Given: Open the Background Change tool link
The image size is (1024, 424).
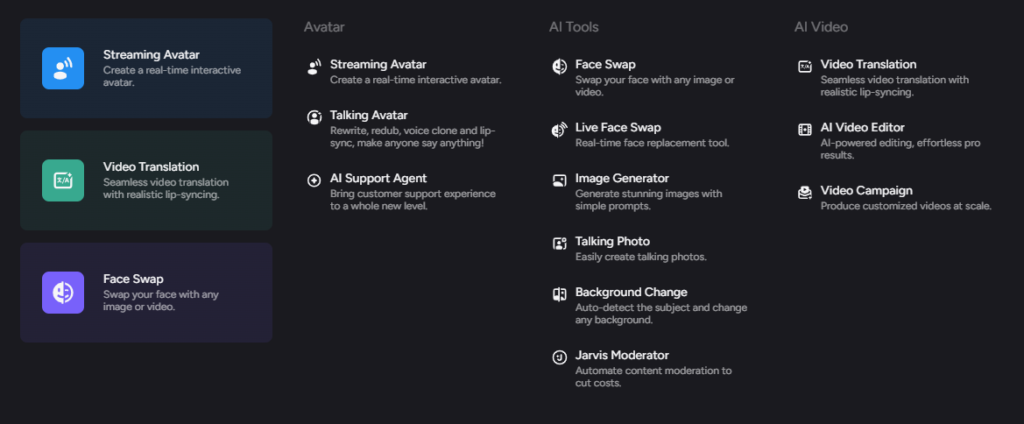Looking at the screenshot, I should [649, 306].
